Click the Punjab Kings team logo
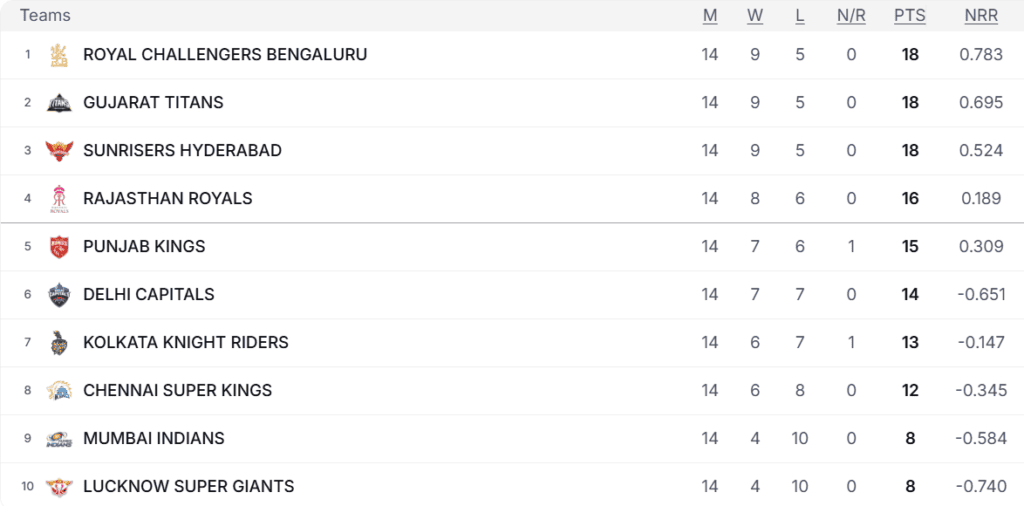This screenshot has height=506, width=1024. click(59, 247)
